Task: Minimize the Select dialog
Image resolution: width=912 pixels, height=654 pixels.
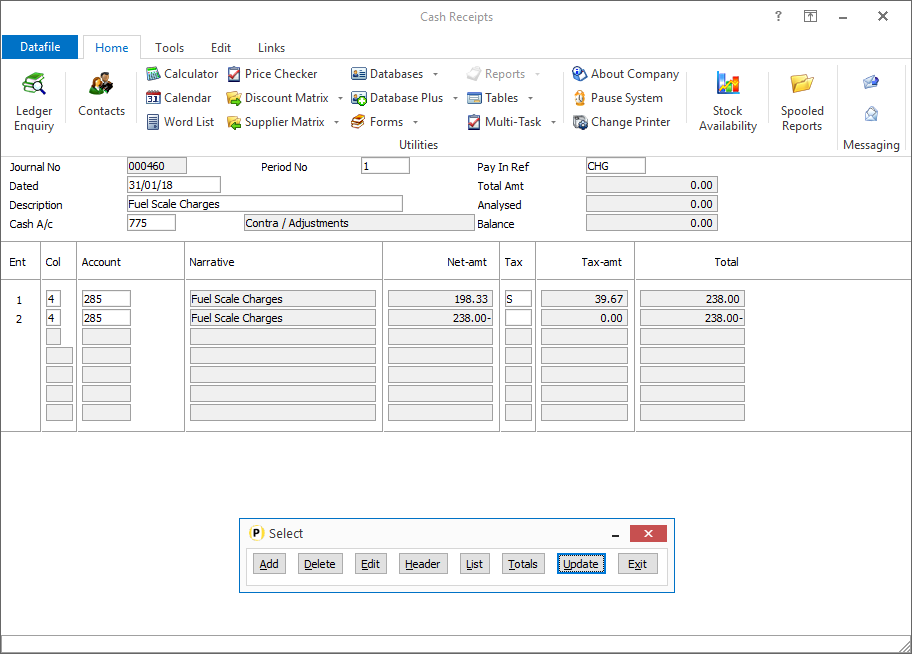Action: 615,534
